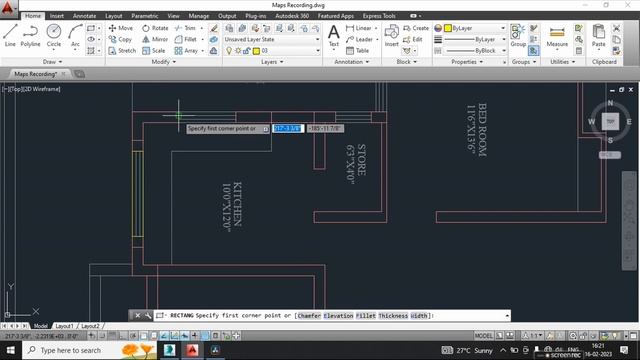Select the Line tool
640x360 pixels.
coord(10,35)
